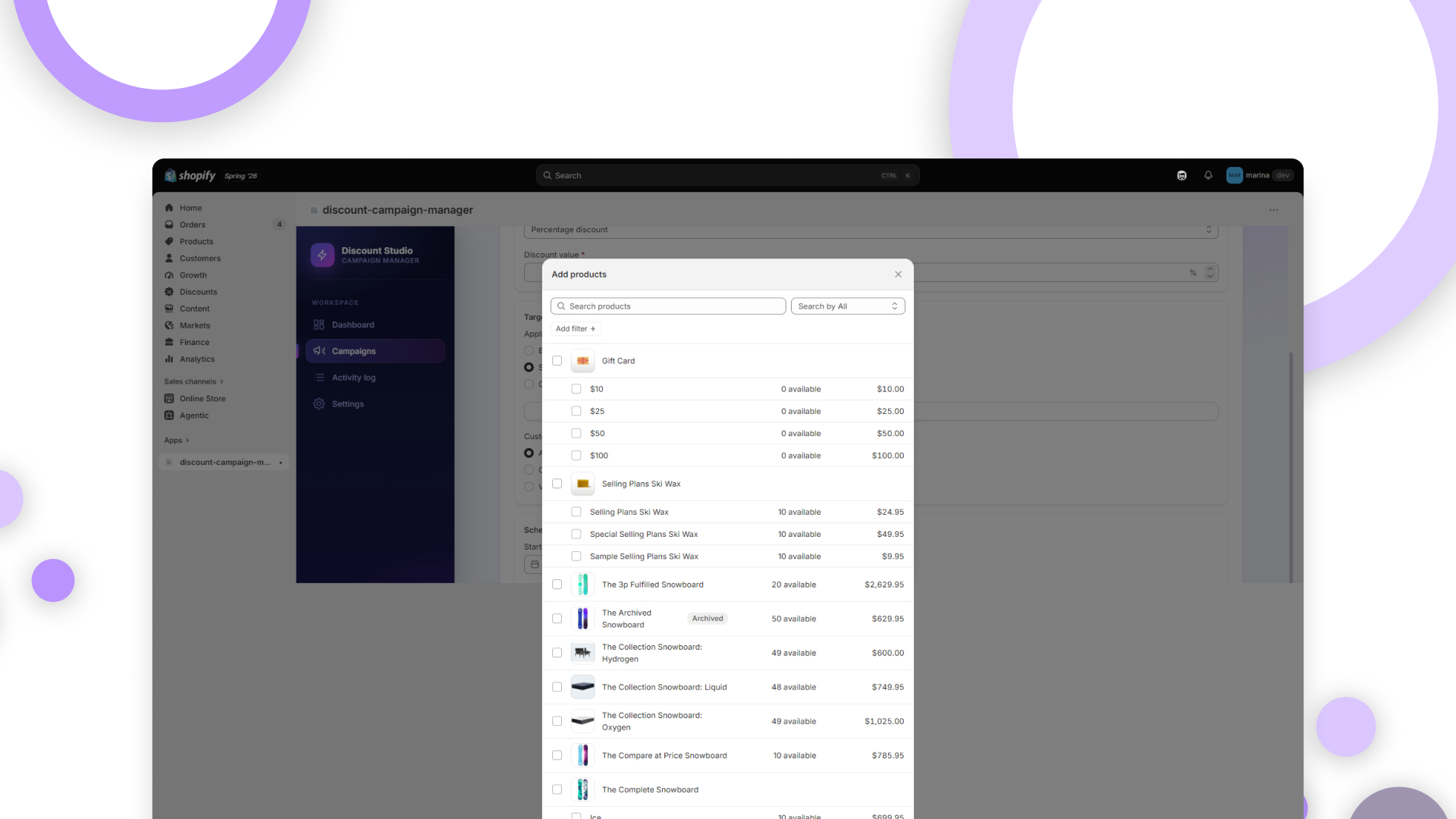Click the "48 available" inventory text
1456x819 pixels.
pos(794,687)
